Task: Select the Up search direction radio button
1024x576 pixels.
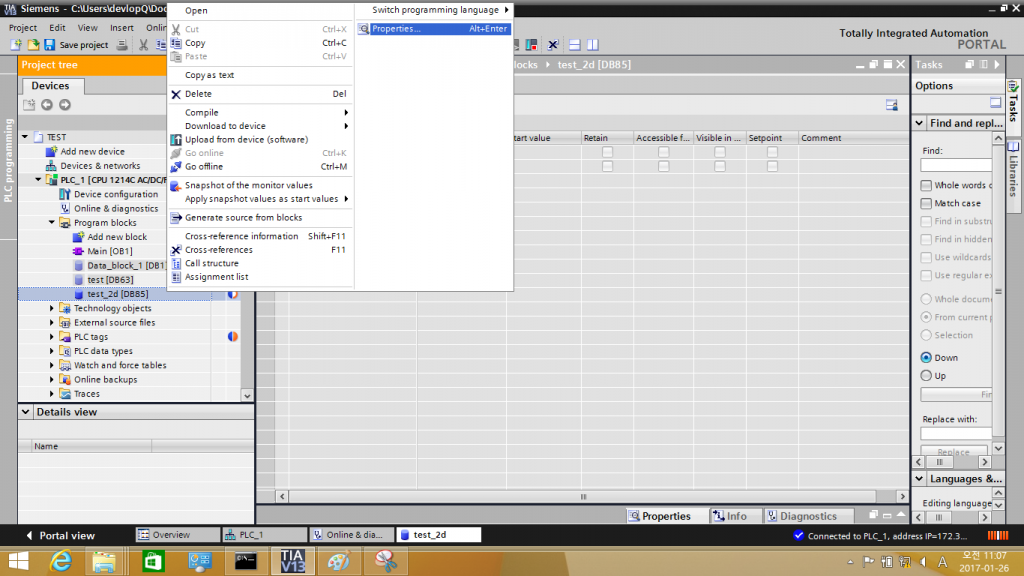Action: (x=926, y=376)
